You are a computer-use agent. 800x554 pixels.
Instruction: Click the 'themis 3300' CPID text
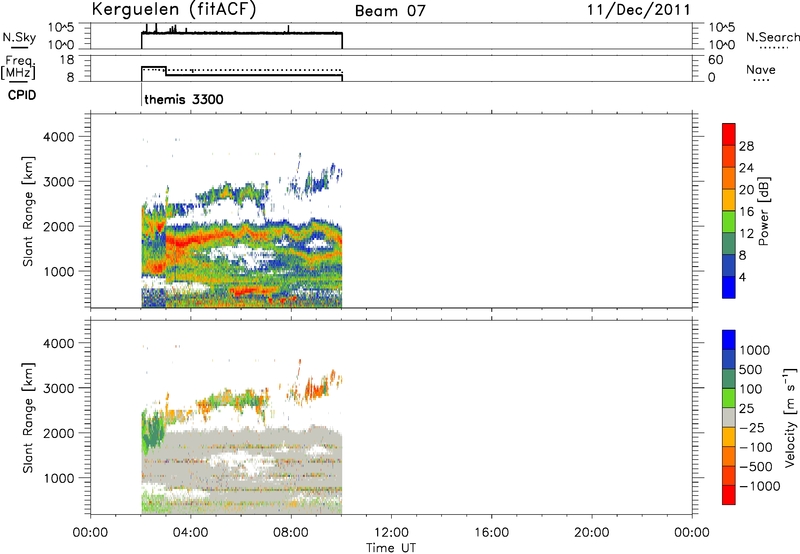(x=184, y=99)
